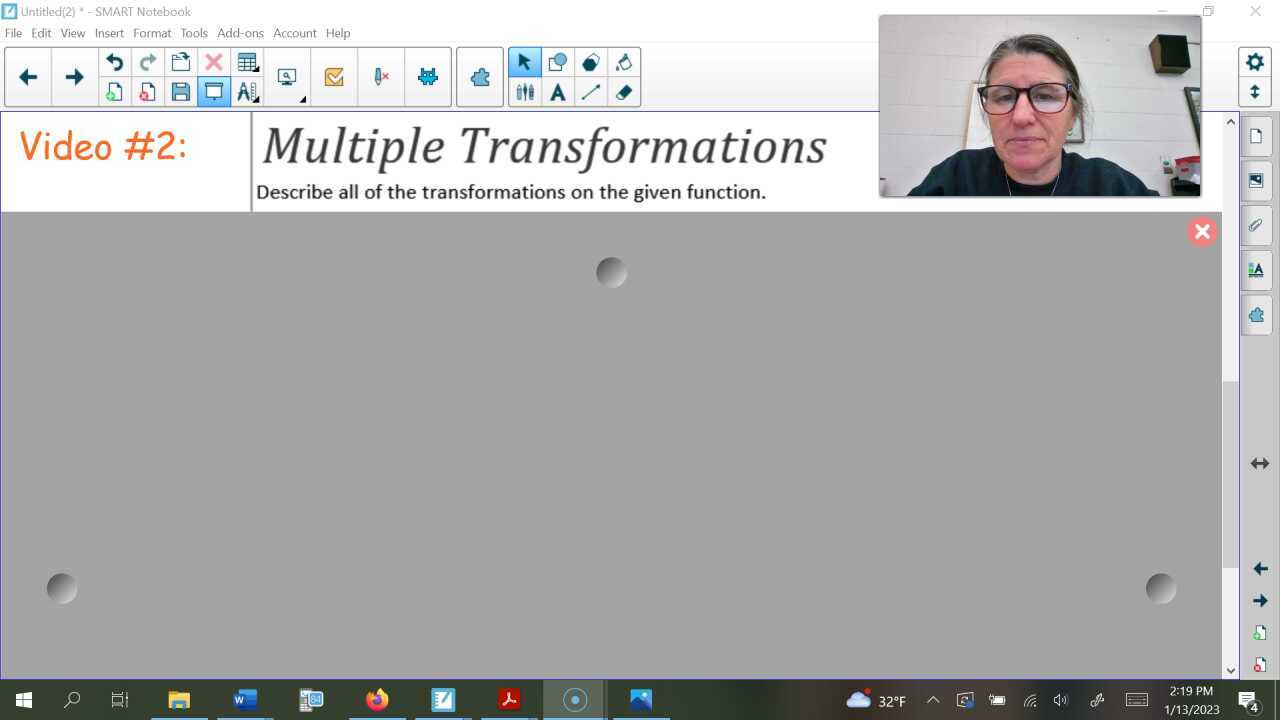The image size is (1280, 720).
Task: Open the Add-ons panel from the sidebar
Action: click(x=1256, y=314)
